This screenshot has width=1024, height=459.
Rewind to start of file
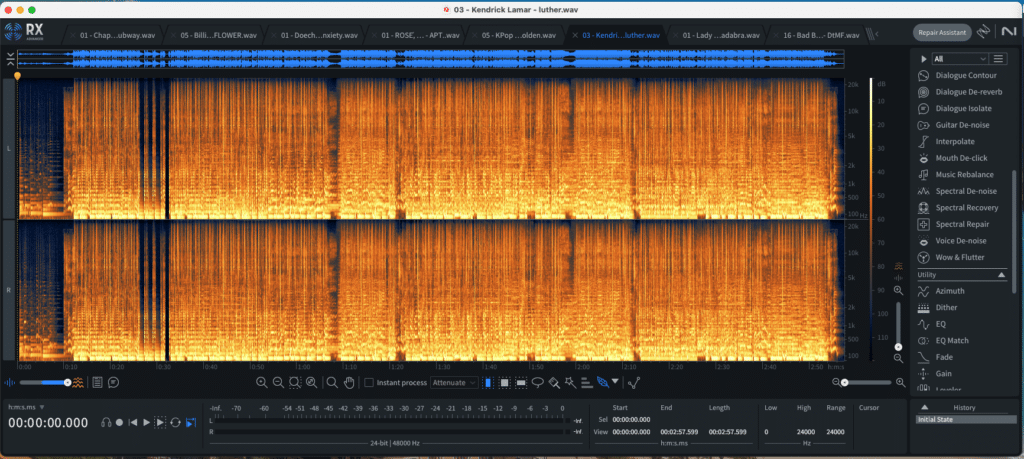(133, 422)
